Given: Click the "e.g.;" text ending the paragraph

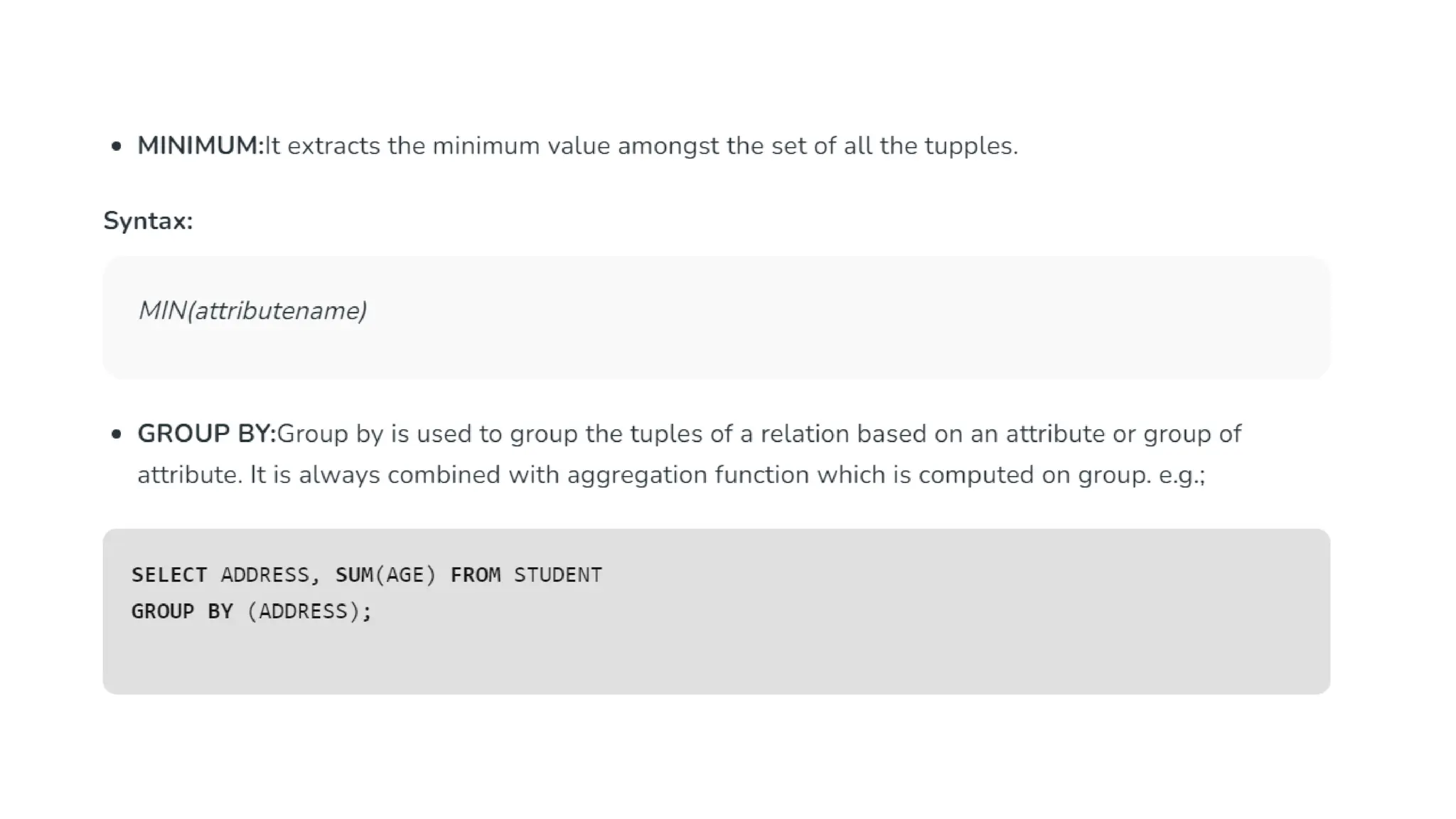Looking at the screenshot, I should 1182,475.
